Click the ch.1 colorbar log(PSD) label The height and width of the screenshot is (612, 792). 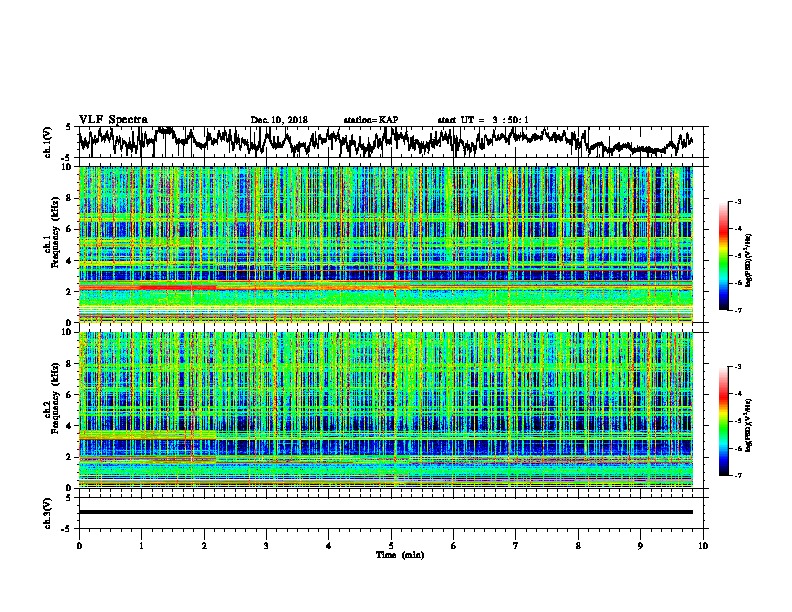click(x=749, y=260)
